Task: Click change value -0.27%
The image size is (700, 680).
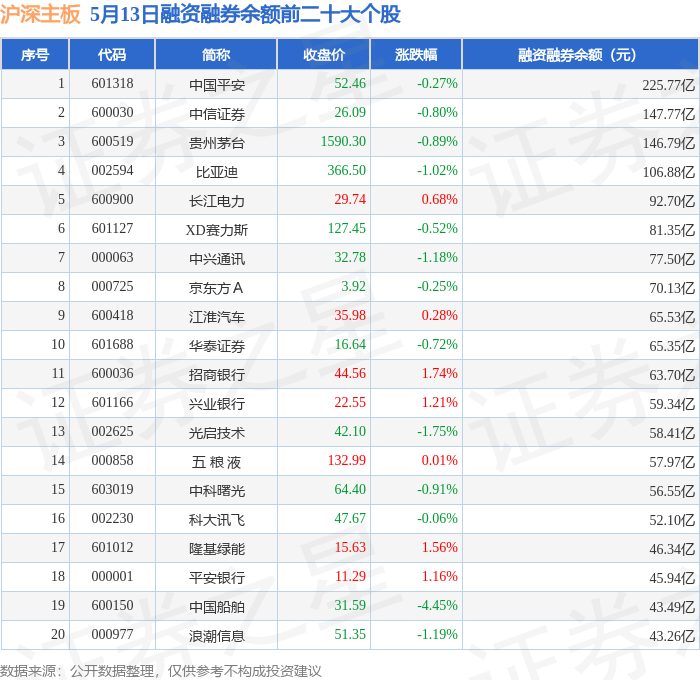Action: coord(437,83)
